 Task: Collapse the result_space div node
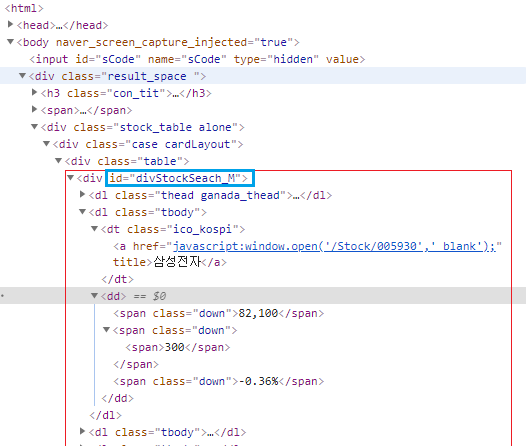(22, 76)
